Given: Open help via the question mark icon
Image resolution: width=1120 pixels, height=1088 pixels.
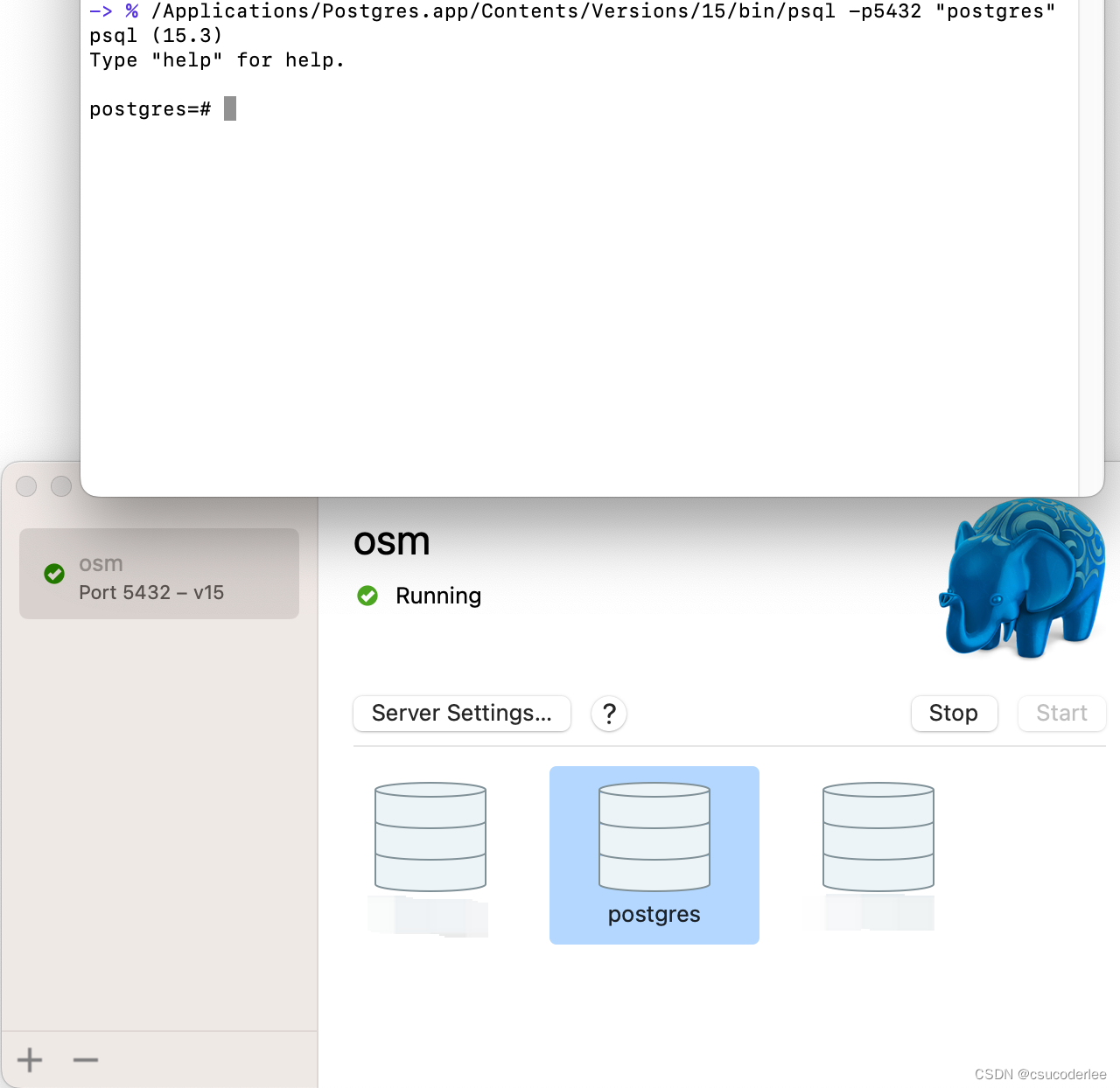Looking at the screenshot, I should click(609, 714).
